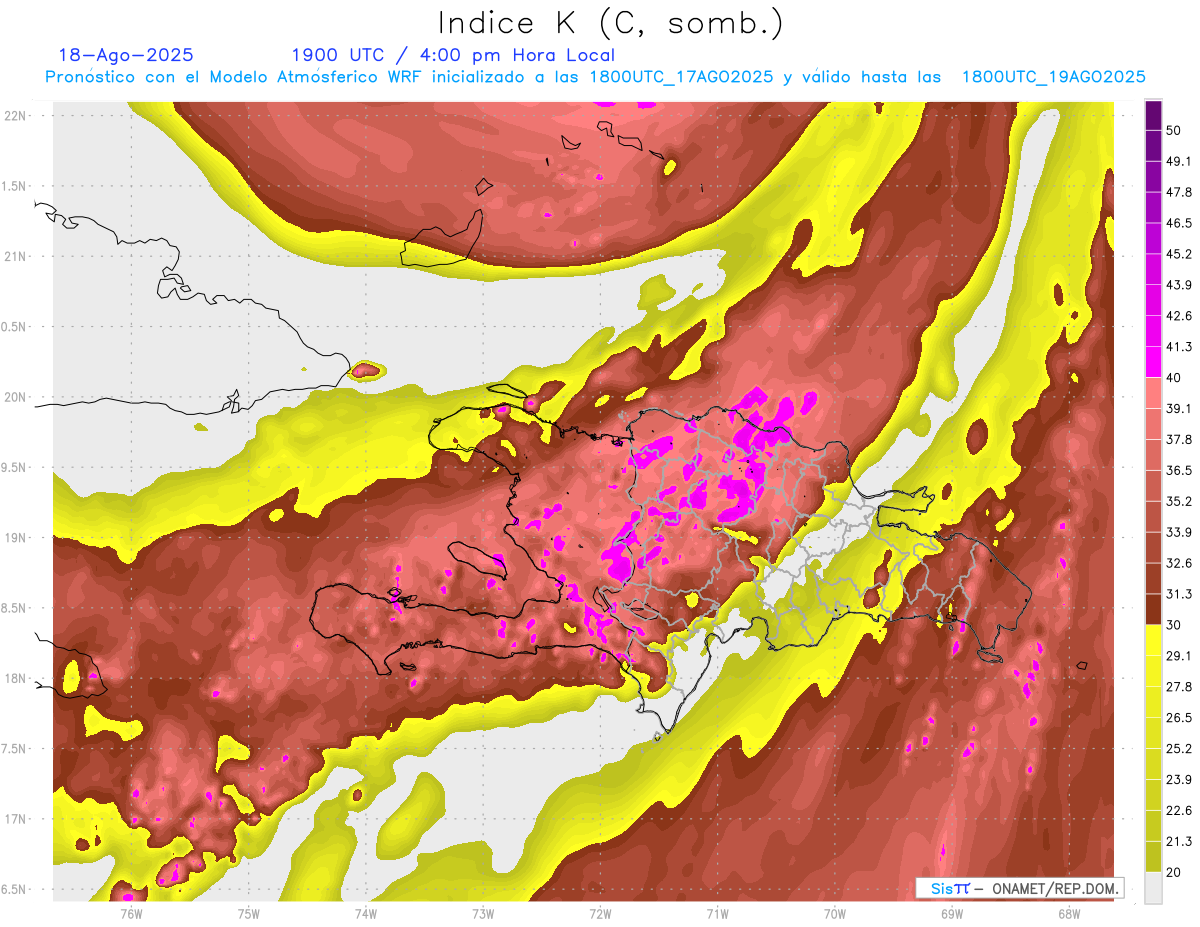Click the pink legend band between 39.1 and 40
Image resolution: width=1200 pixels, height=927 pixels.
coord(1153,393)
